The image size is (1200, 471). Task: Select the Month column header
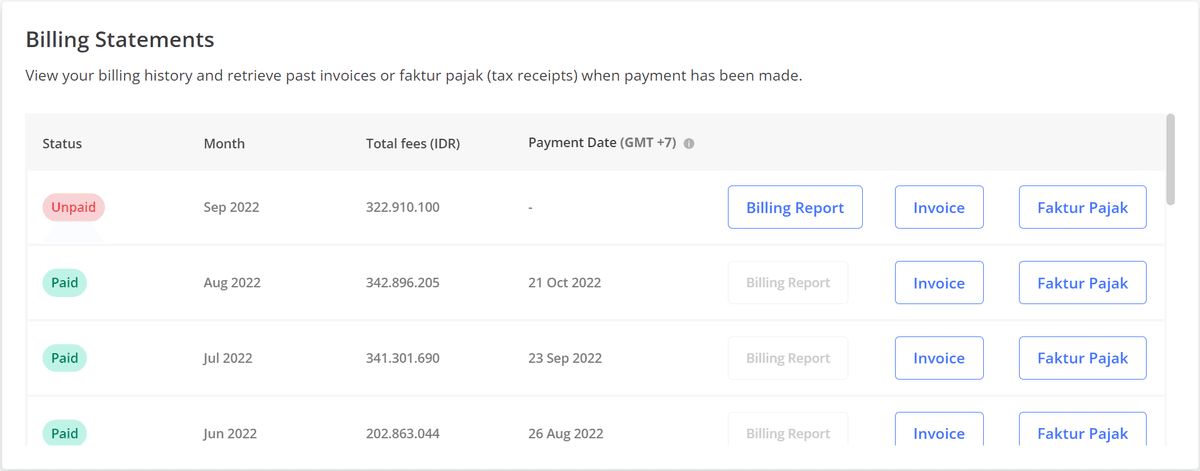coord(224,143)
